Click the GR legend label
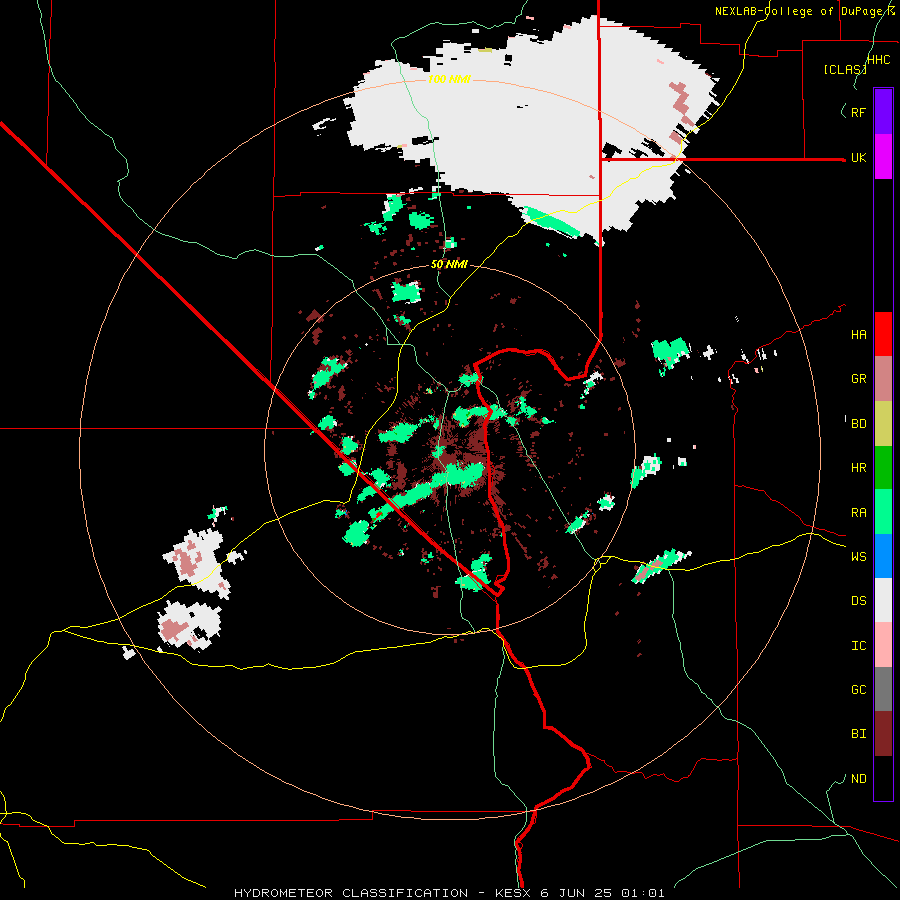The width and height of the screenshot is (900, 900). [x=858, y=379]
